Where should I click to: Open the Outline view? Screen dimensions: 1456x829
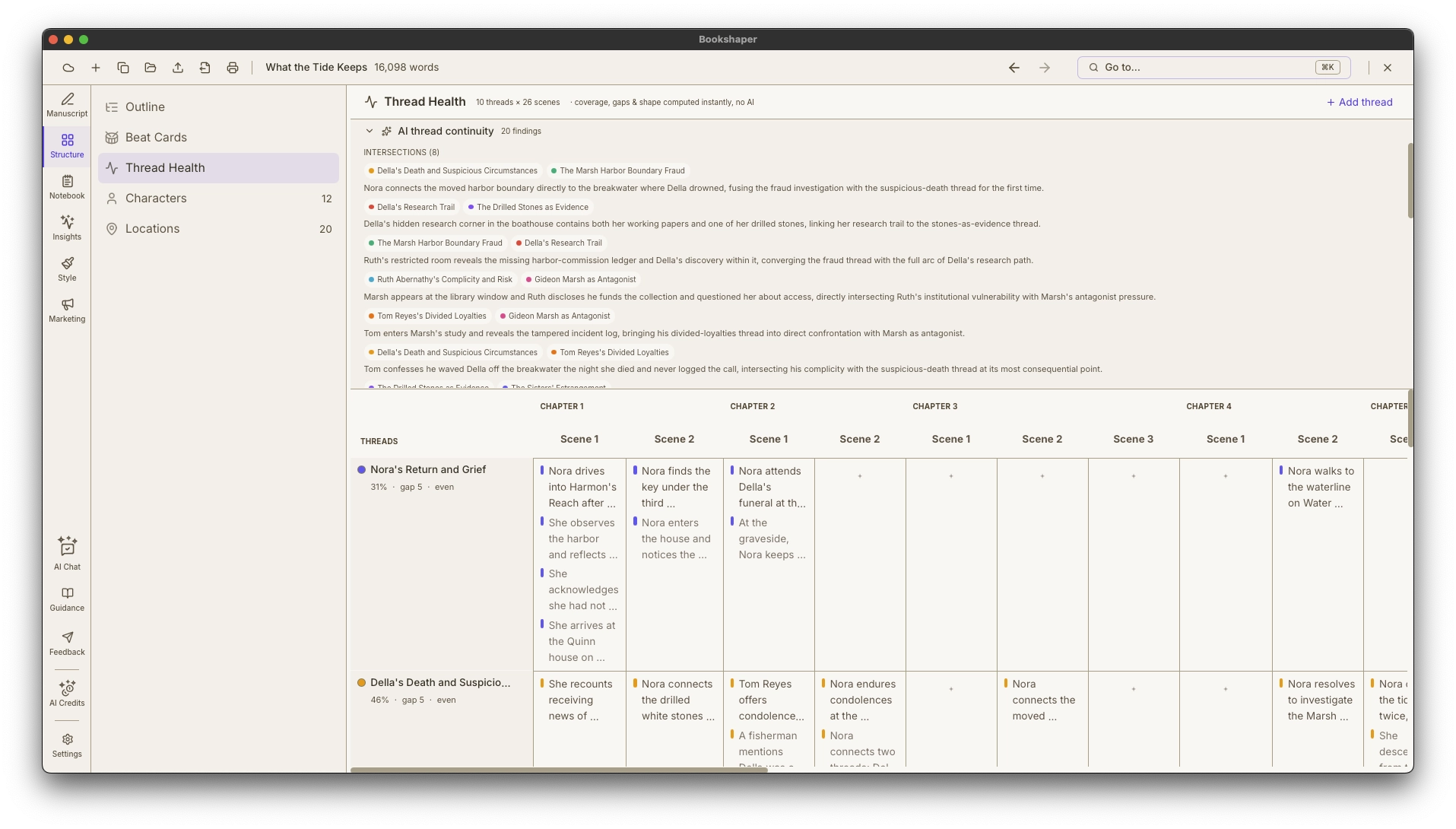pyautogui.click(x=218, y=107)
